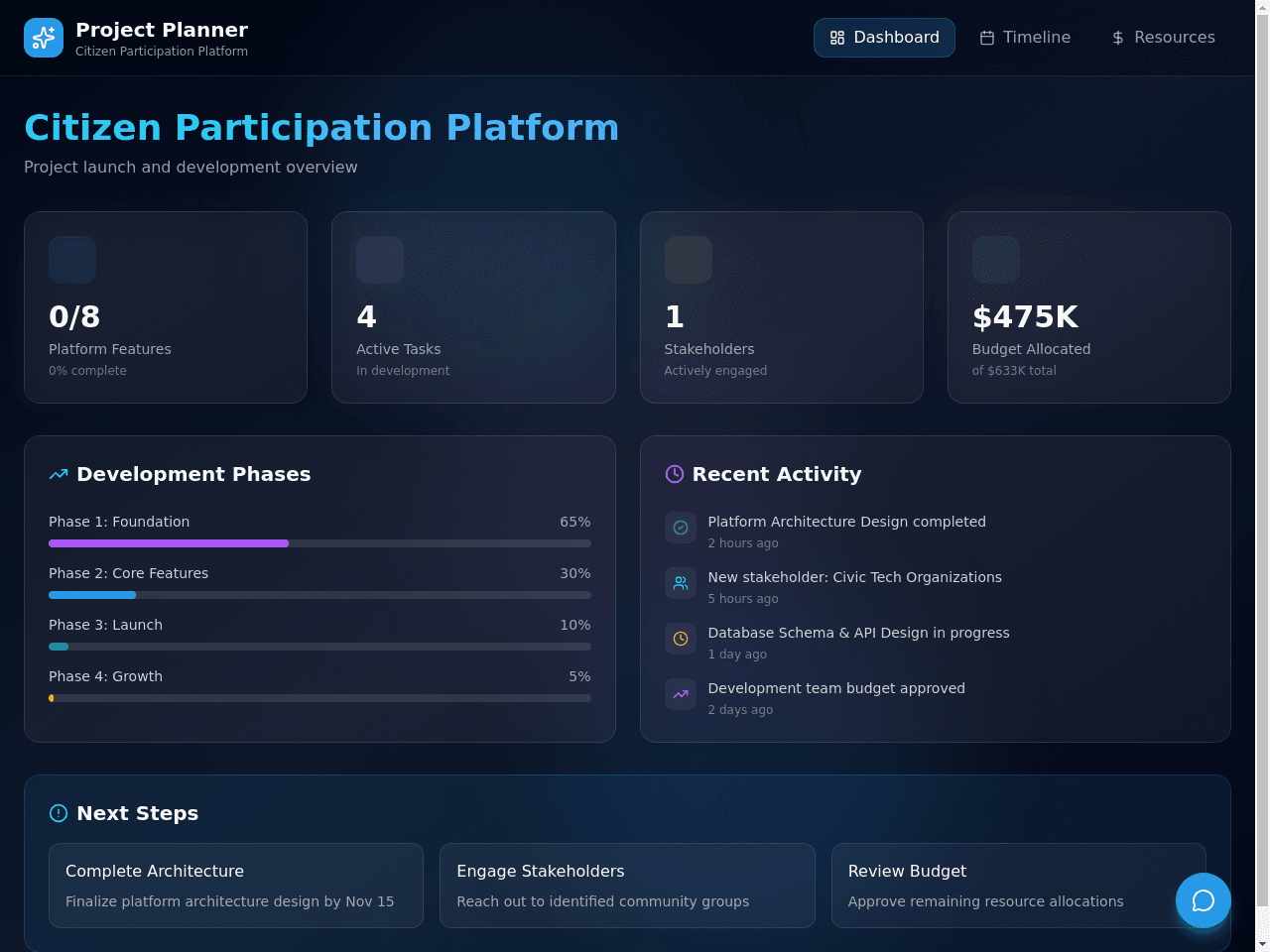Screen dimensions: 1270x952
Task: Click the Project Planner sparkle logo icon
Action: pos(44,38)
